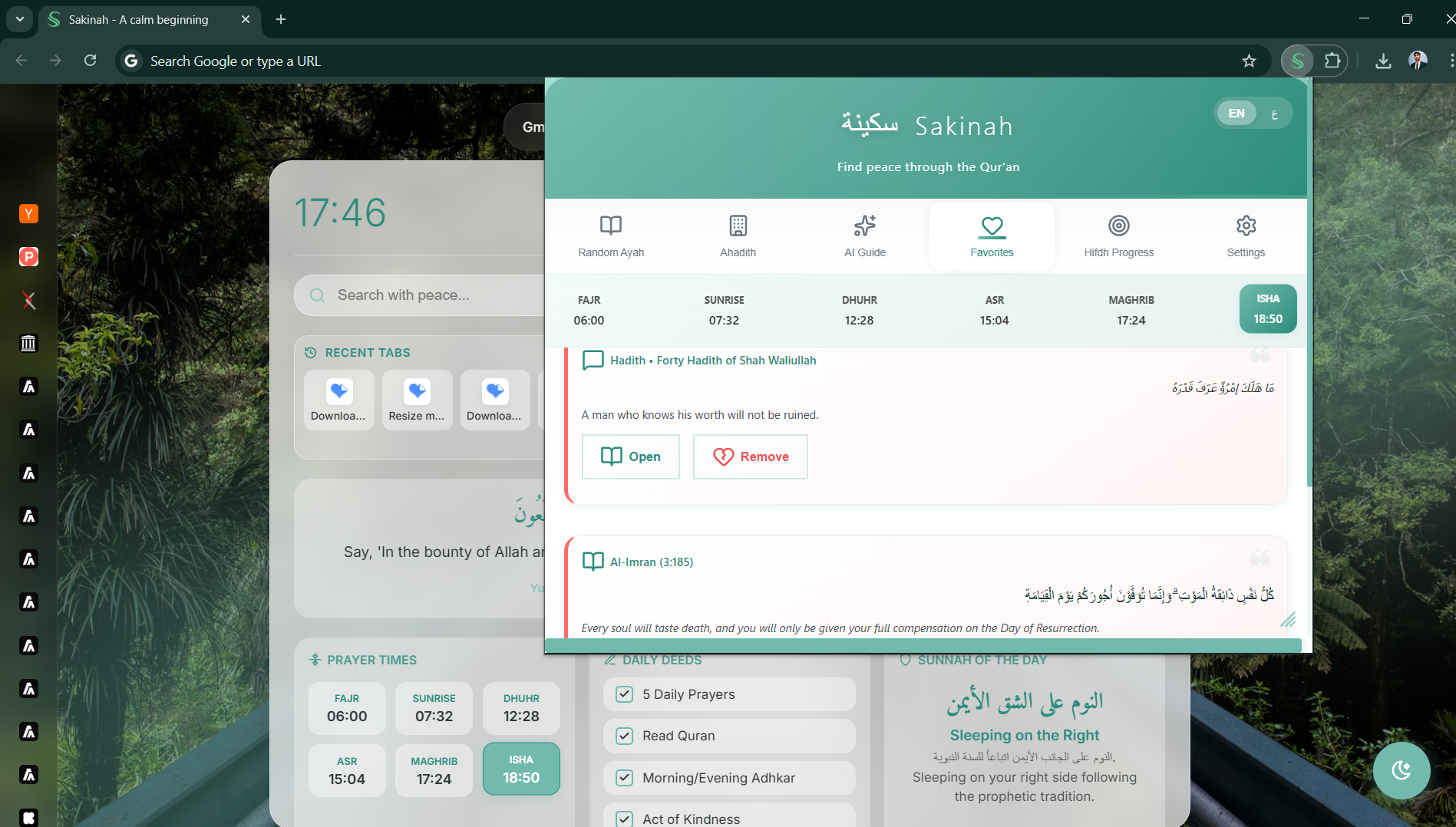Viewport: 1456px width, 827px height.
Task: Switch to the Favorites tab
Action: 992,236
